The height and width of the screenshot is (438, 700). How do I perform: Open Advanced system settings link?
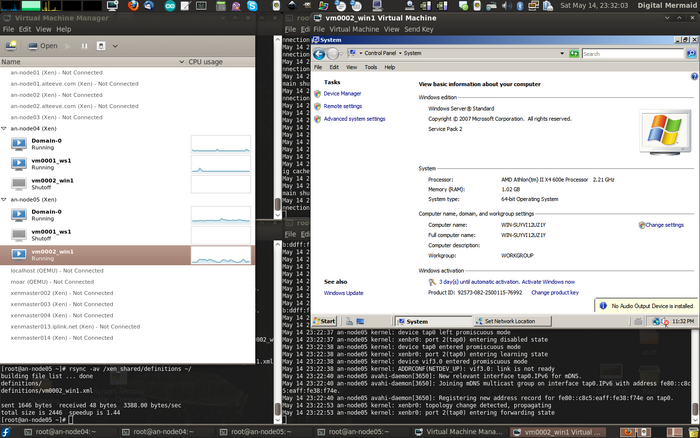point(354,119)
